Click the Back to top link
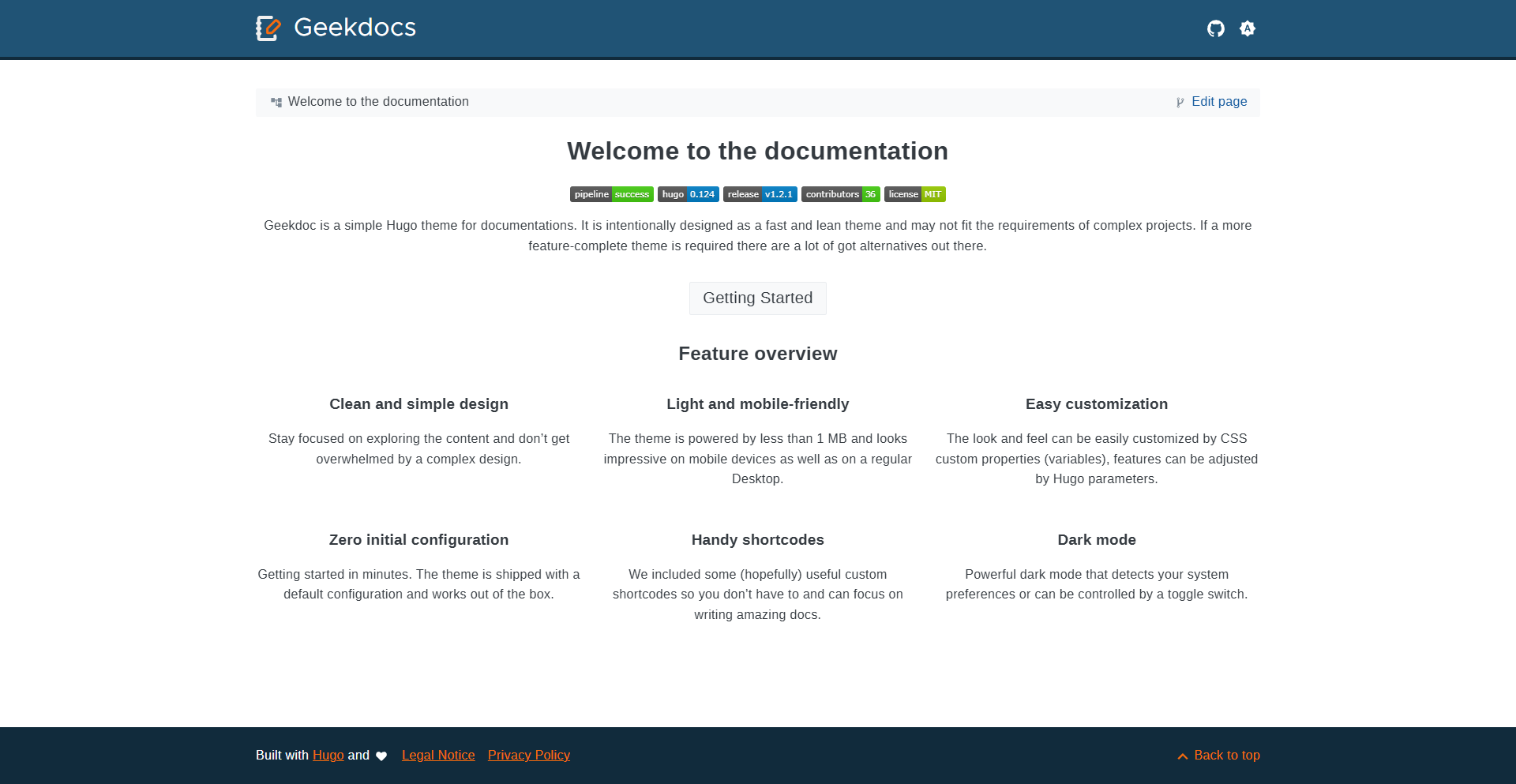Viewport: 1516px width, 784px height. coord(1218,756)
